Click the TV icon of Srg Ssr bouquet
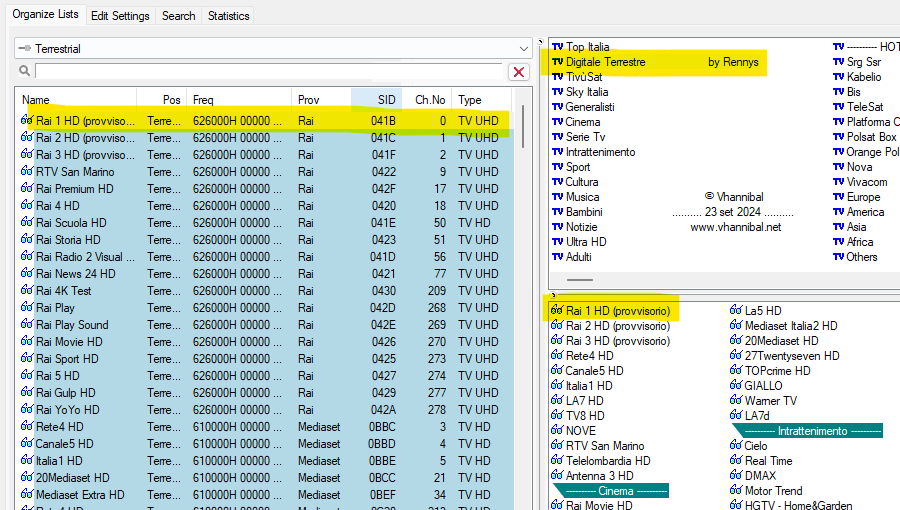Image resolution: width=900 pixels, height=510 pixels. pyautogui.click(x=839, y=62)
